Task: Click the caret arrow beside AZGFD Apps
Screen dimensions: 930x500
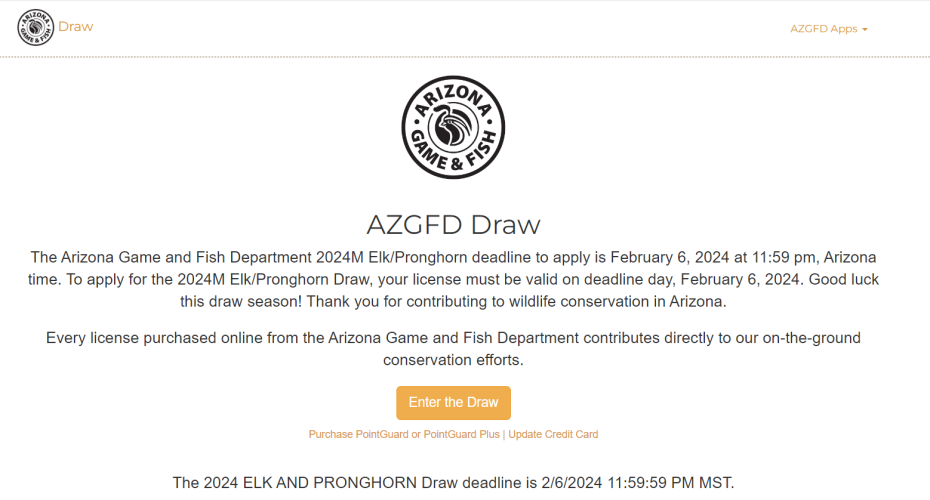Action: [865, 29]
